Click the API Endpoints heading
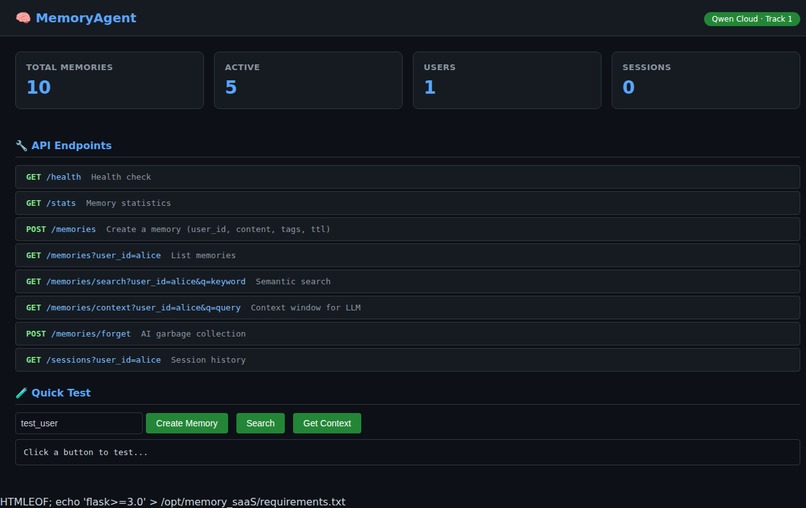806x508 pixels. pos(71,146)
